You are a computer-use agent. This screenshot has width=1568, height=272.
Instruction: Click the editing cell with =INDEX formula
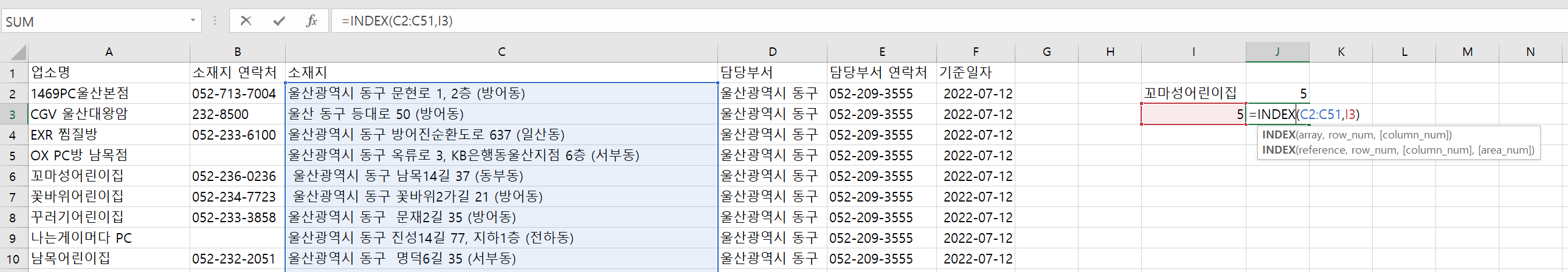click(x=1304, y=114)
